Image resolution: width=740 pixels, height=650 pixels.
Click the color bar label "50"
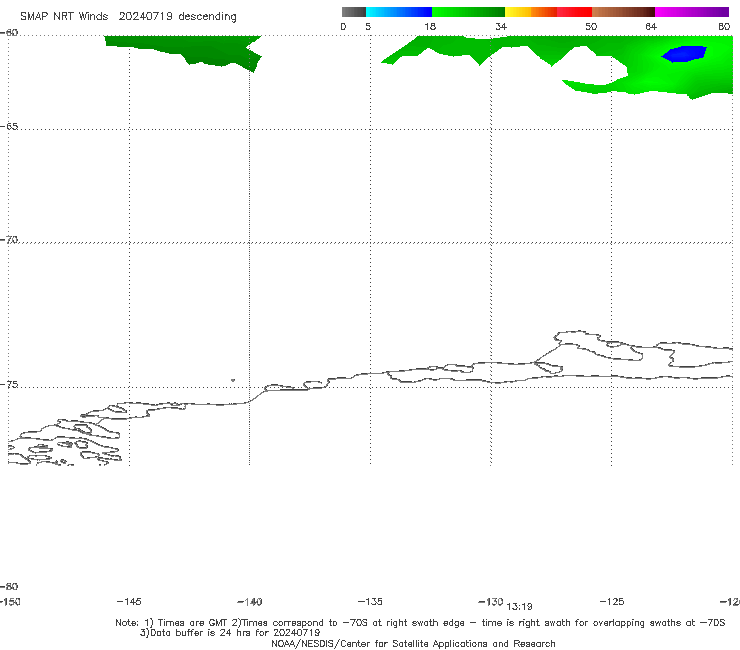click(591, 26)
